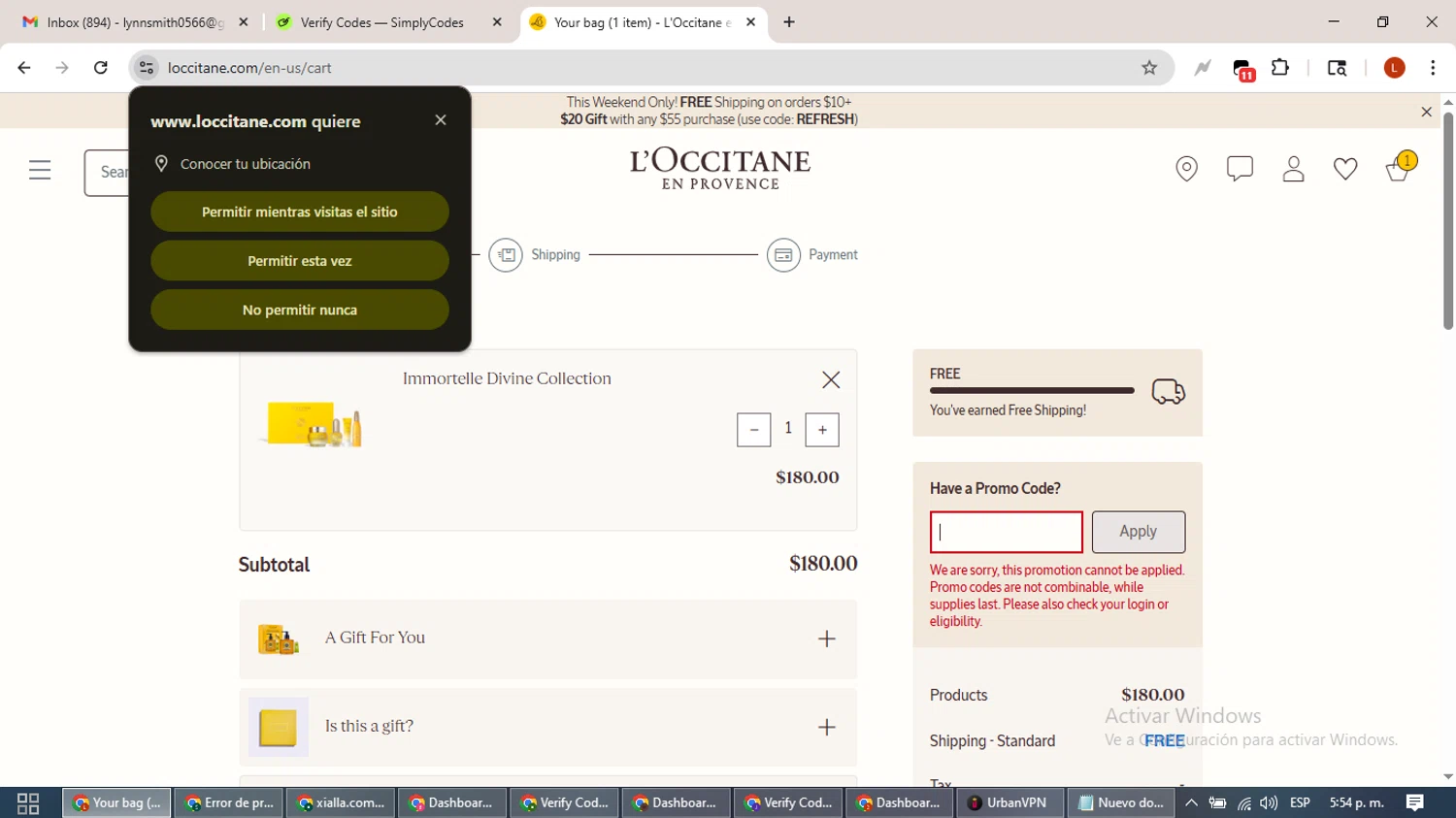The image size is (1456, 818).
Task: Click the network Wi-Fi tray icon
Action: pos(1244,803)
